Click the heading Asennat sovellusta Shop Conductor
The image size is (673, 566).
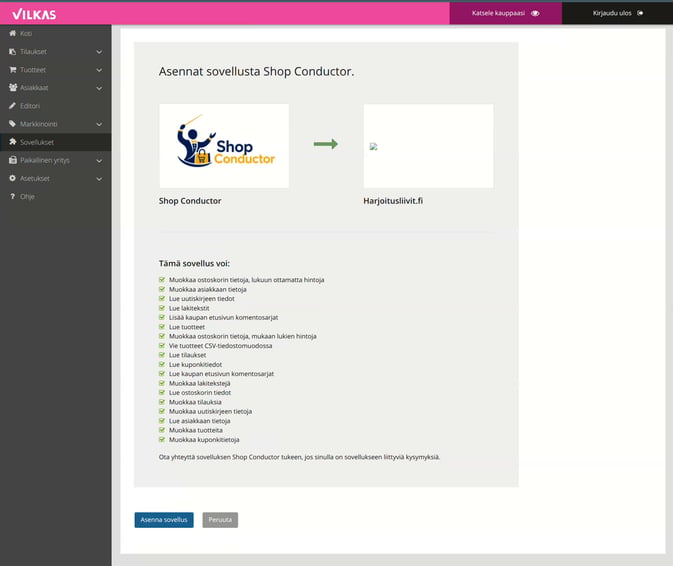(257, 71)
